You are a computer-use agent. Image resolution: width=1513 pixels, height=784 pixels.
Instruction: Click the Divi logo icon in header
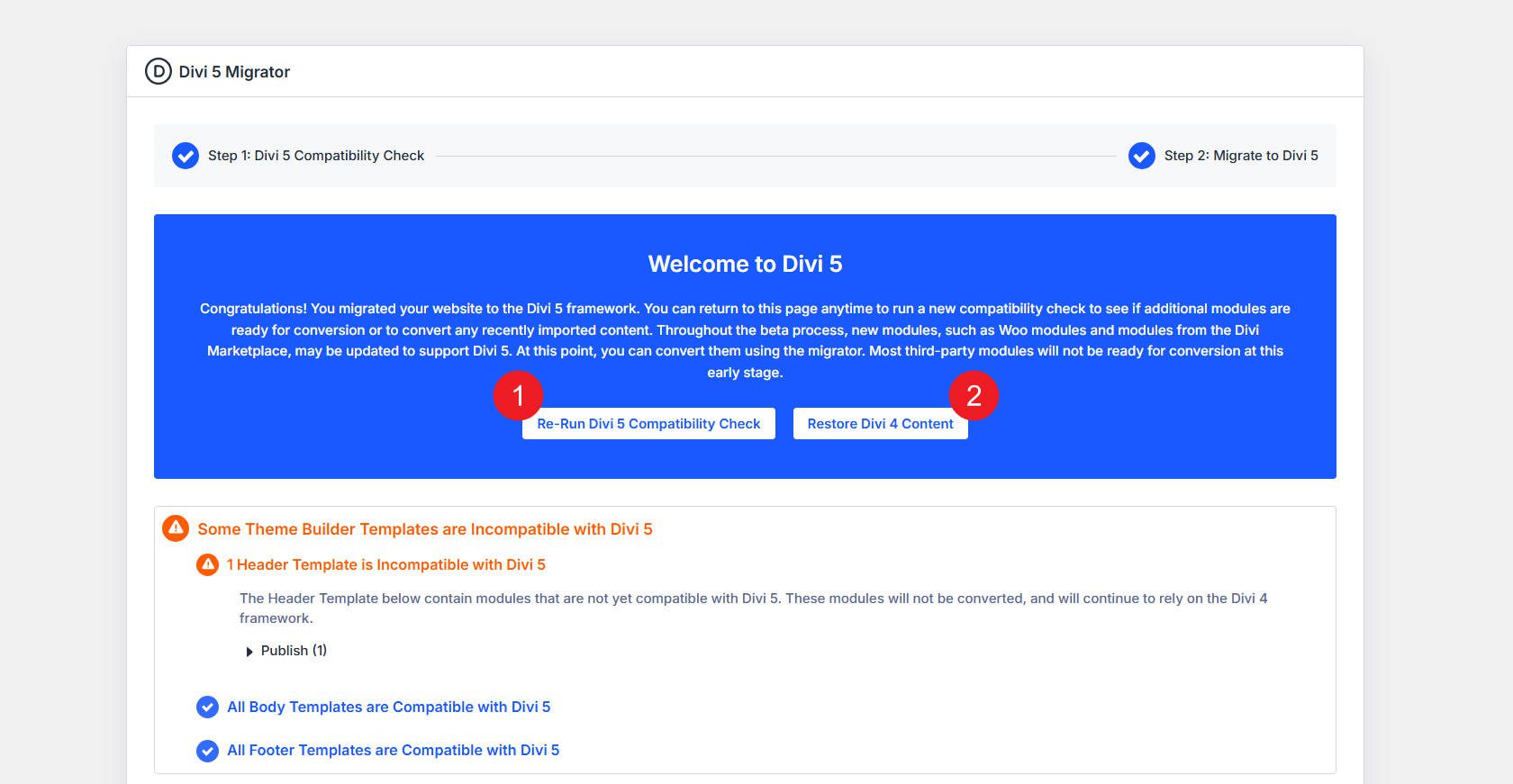pyautogui.click(x=159, y=71)
